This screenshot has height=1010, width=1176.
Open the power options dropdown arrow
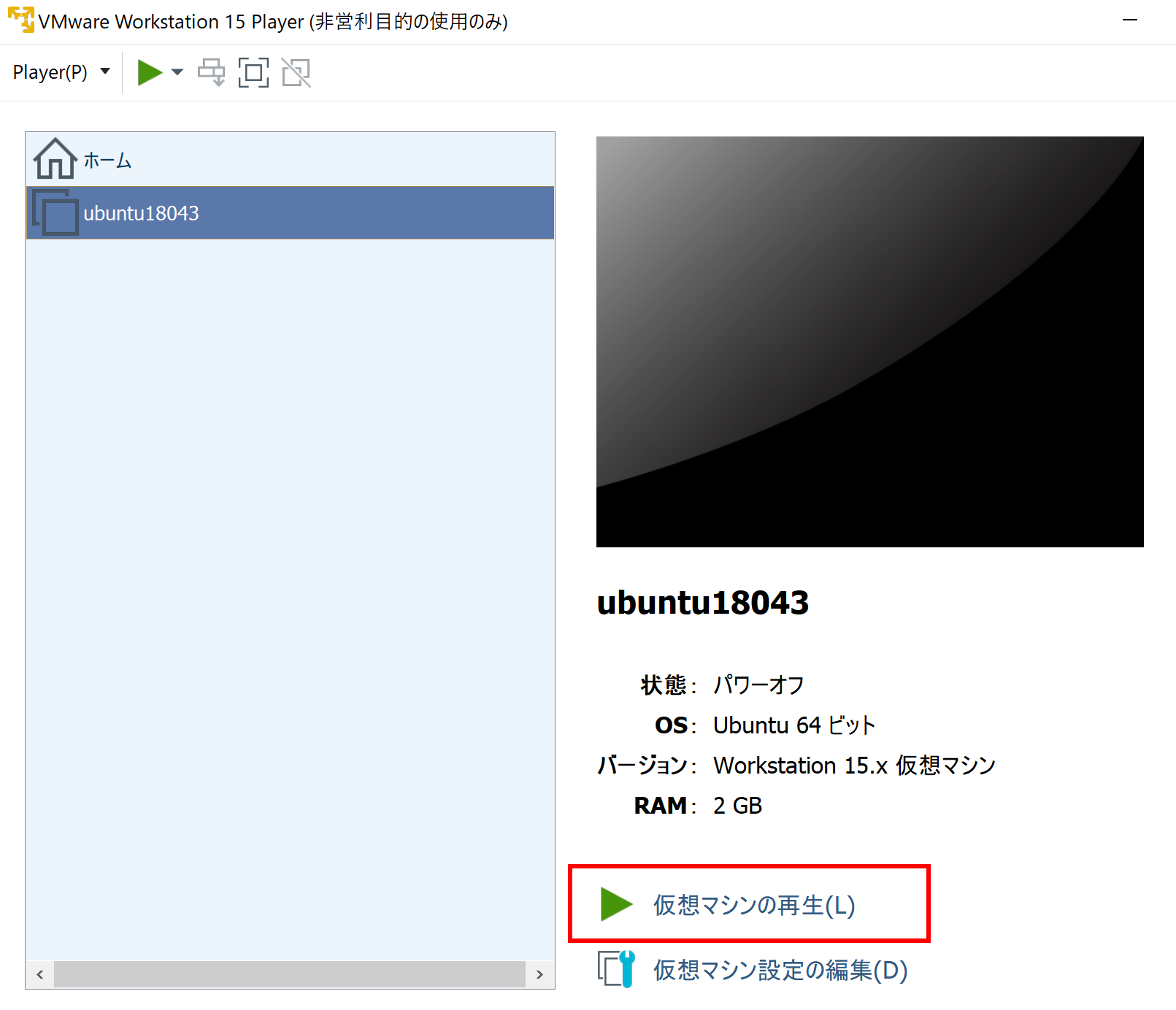177,72
